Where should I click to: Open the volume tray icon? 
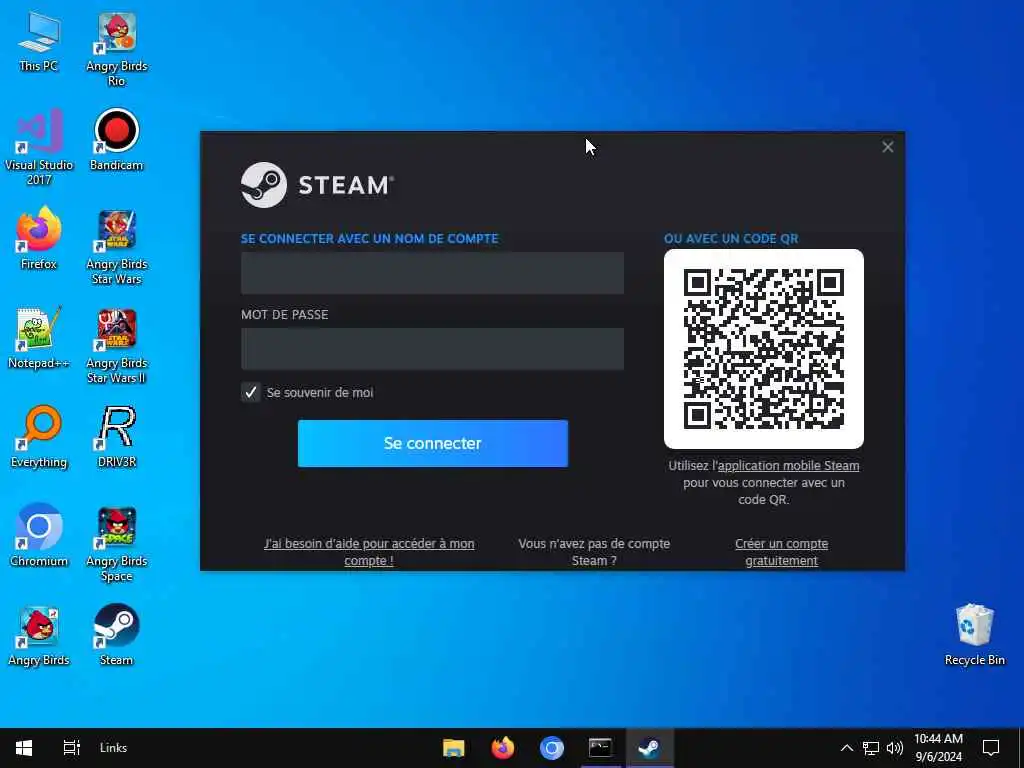(x=895, y=748)
